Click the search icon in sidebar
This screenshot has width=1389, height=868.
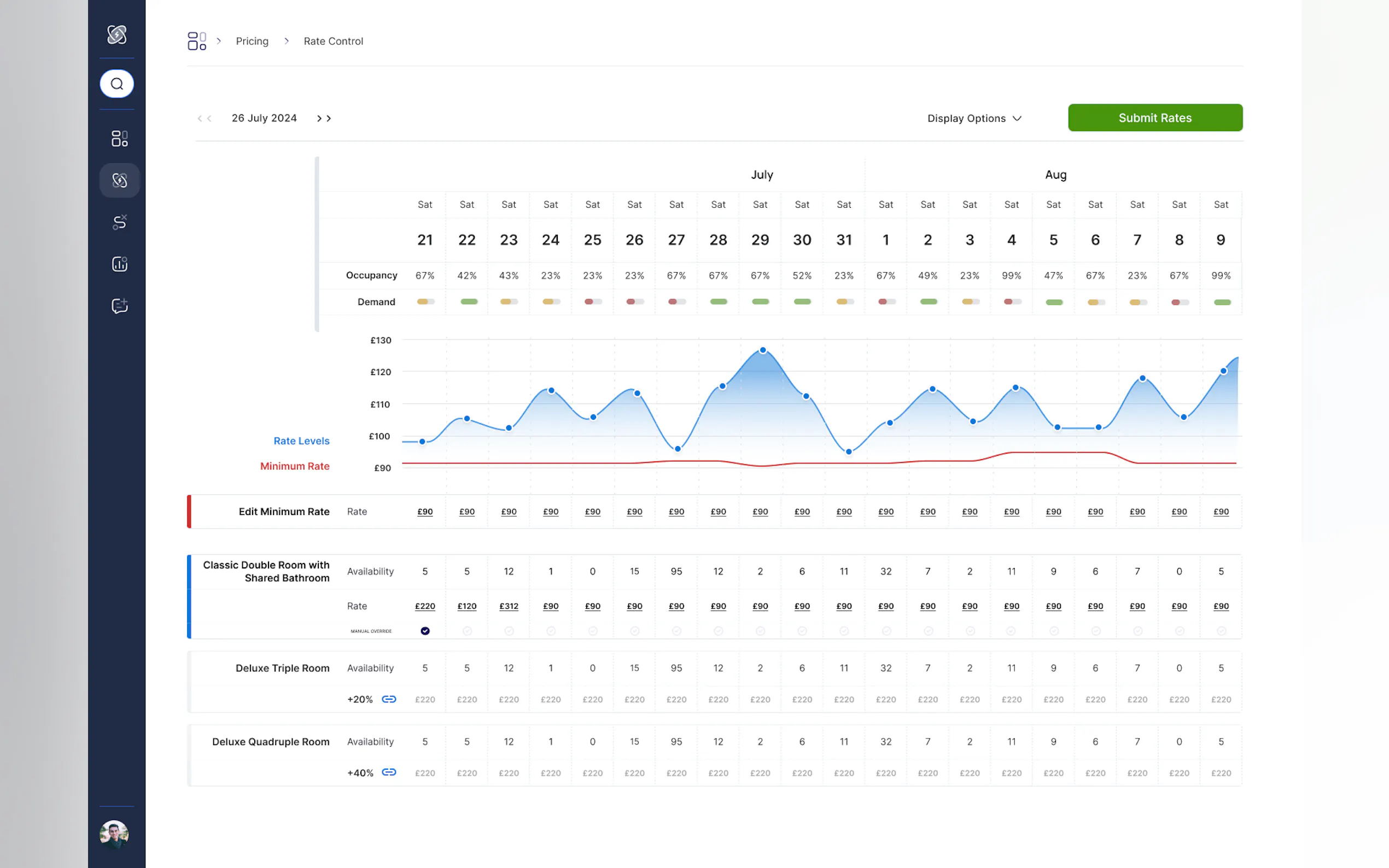[x=116, y=84]
